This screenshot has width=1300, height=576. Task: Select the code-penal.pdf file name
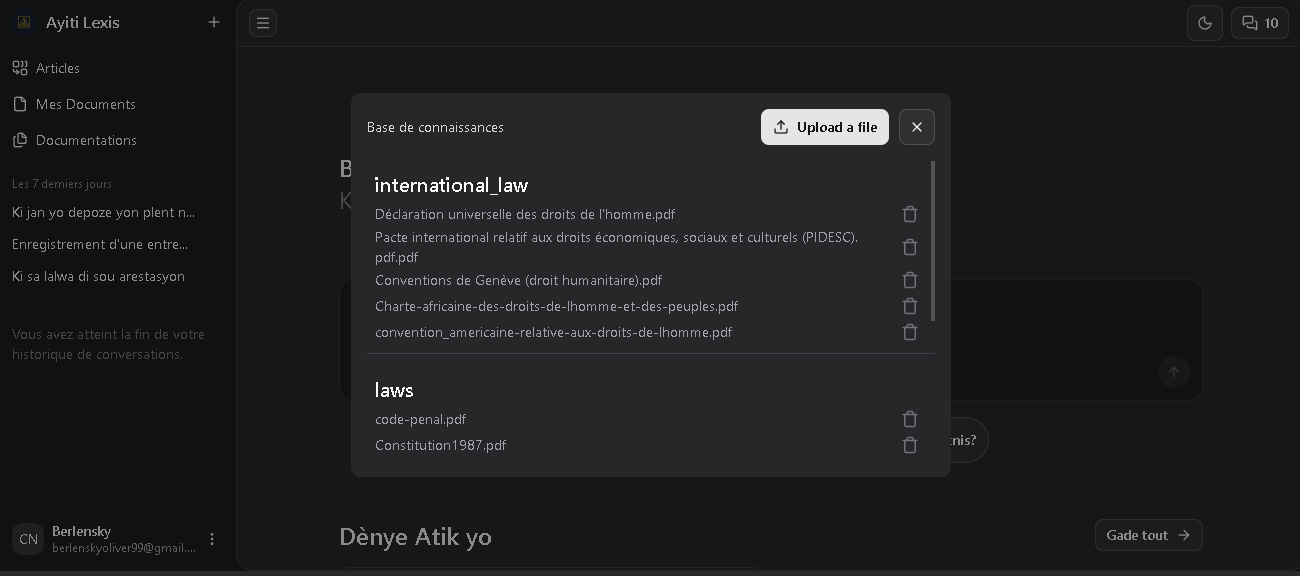420,419
